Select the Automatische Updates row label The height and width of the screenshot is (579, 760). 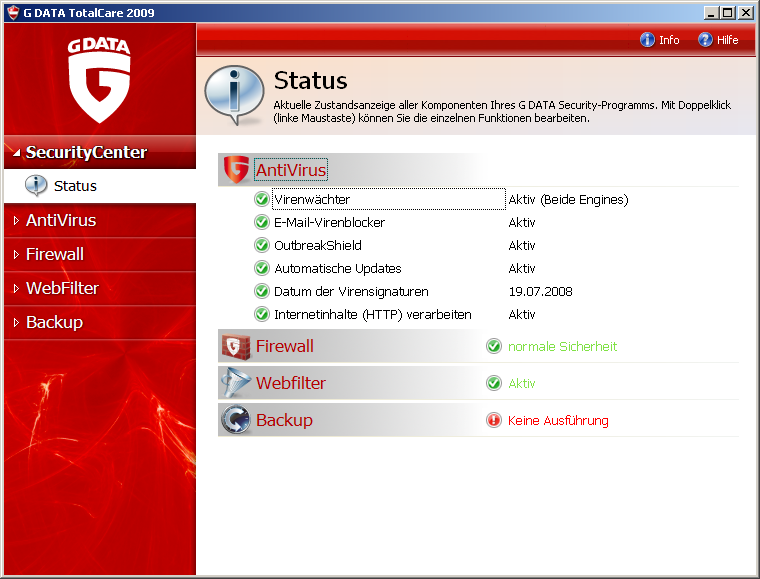338,268
